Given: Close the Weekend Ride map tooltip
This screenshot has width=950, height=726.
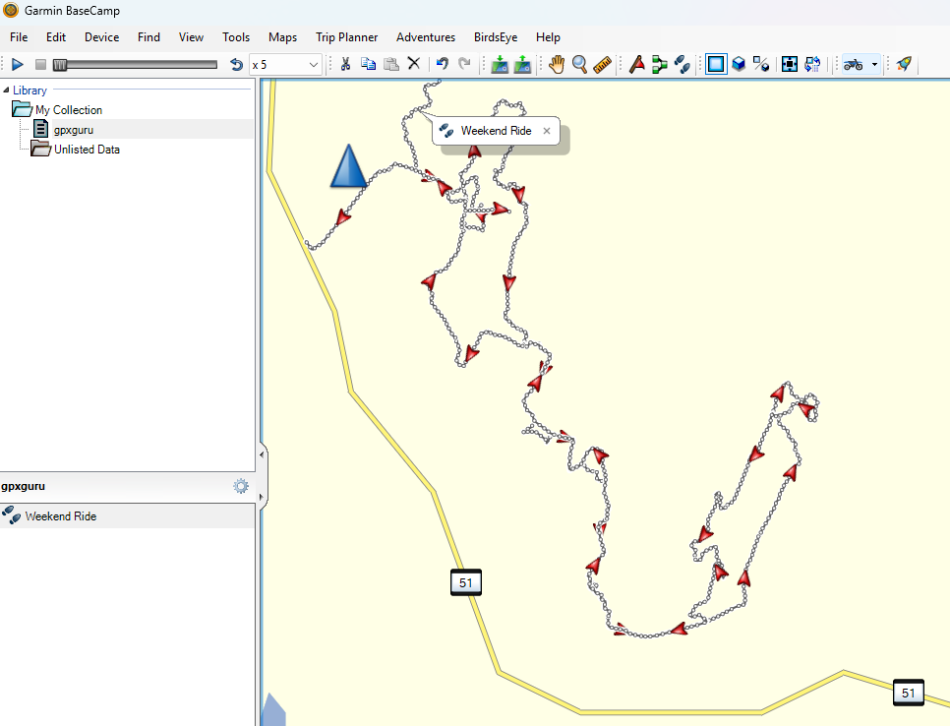Looking at the screenshot, I should [x=546, y=131].
